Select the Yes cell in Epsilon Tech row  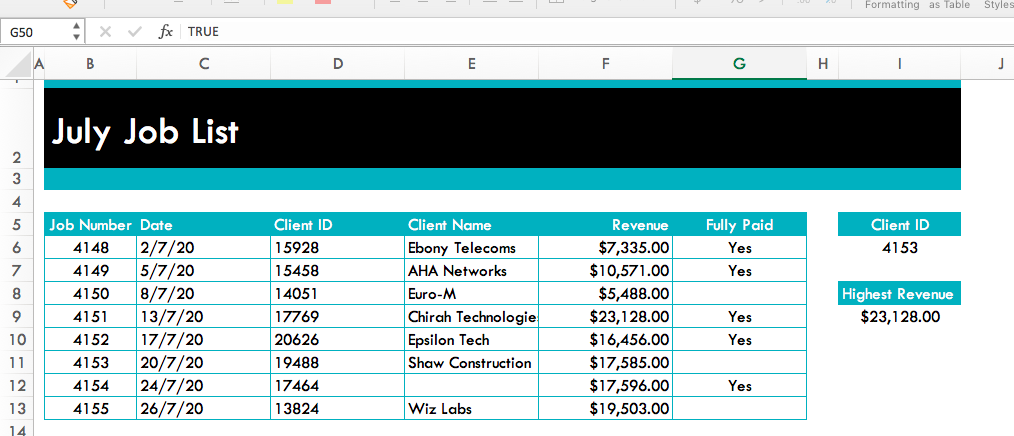click(739, 340)
